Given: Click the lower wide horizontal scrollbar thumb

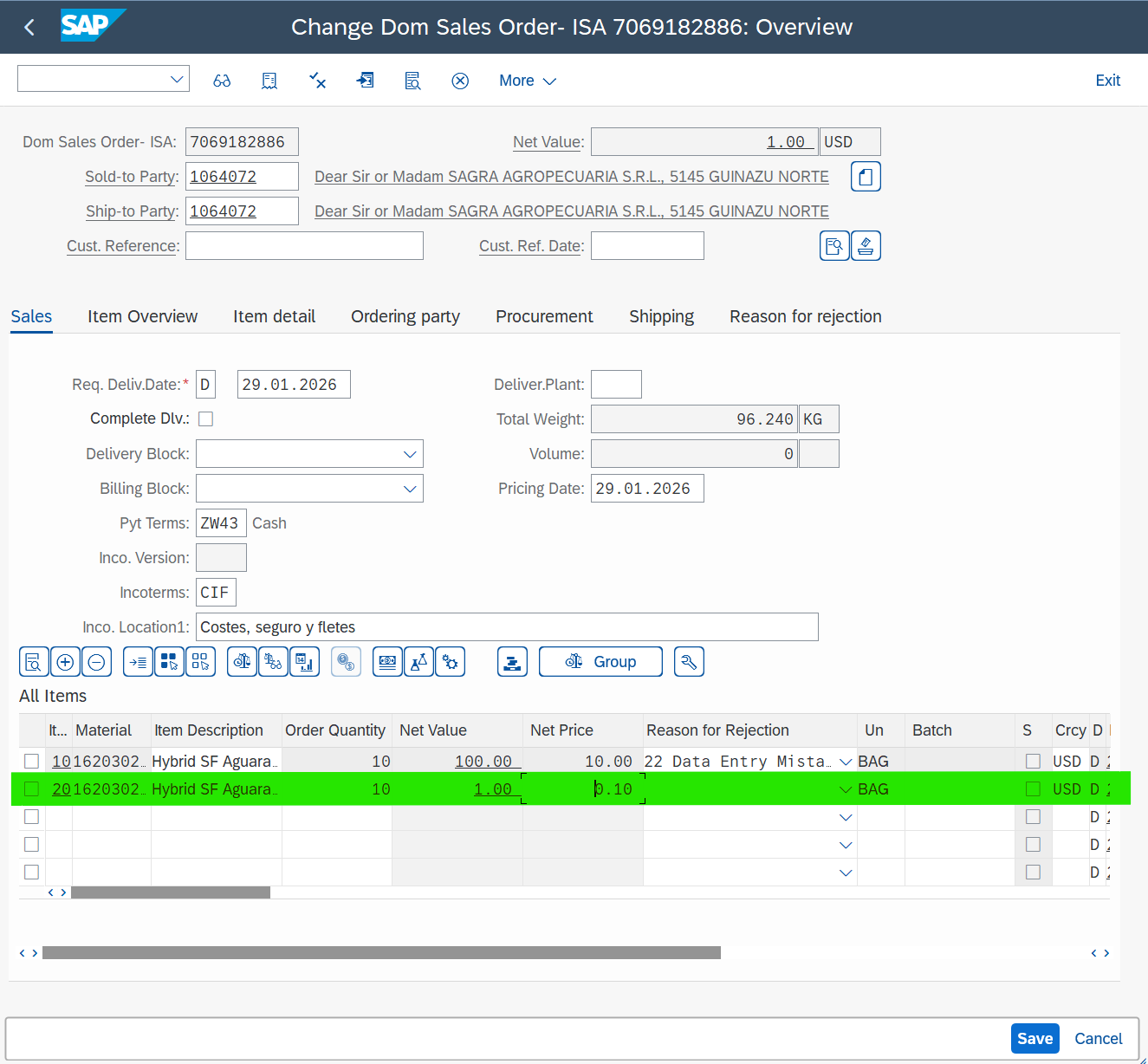Looking at the screenshot, I should (x=381, y=953).
